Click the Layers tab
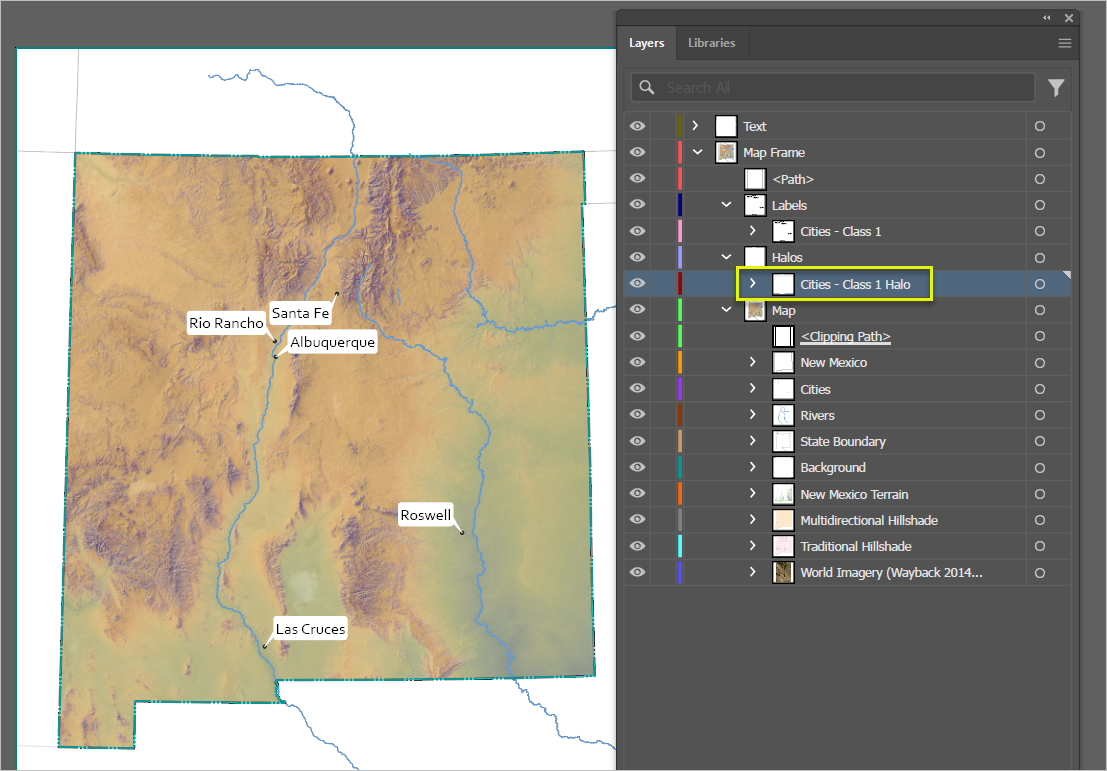 (647, 42)
